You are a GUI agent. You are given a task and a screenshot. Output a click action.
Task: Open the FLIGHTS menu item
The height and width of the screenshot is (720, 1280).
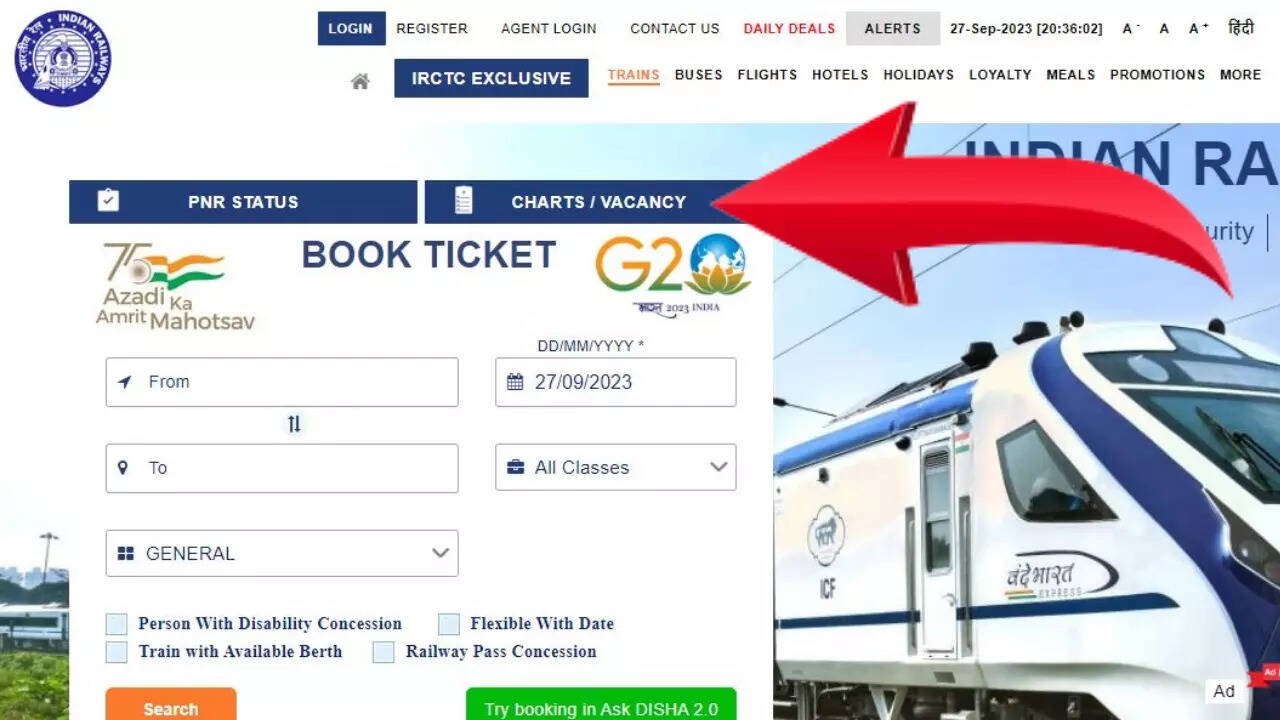767,75
